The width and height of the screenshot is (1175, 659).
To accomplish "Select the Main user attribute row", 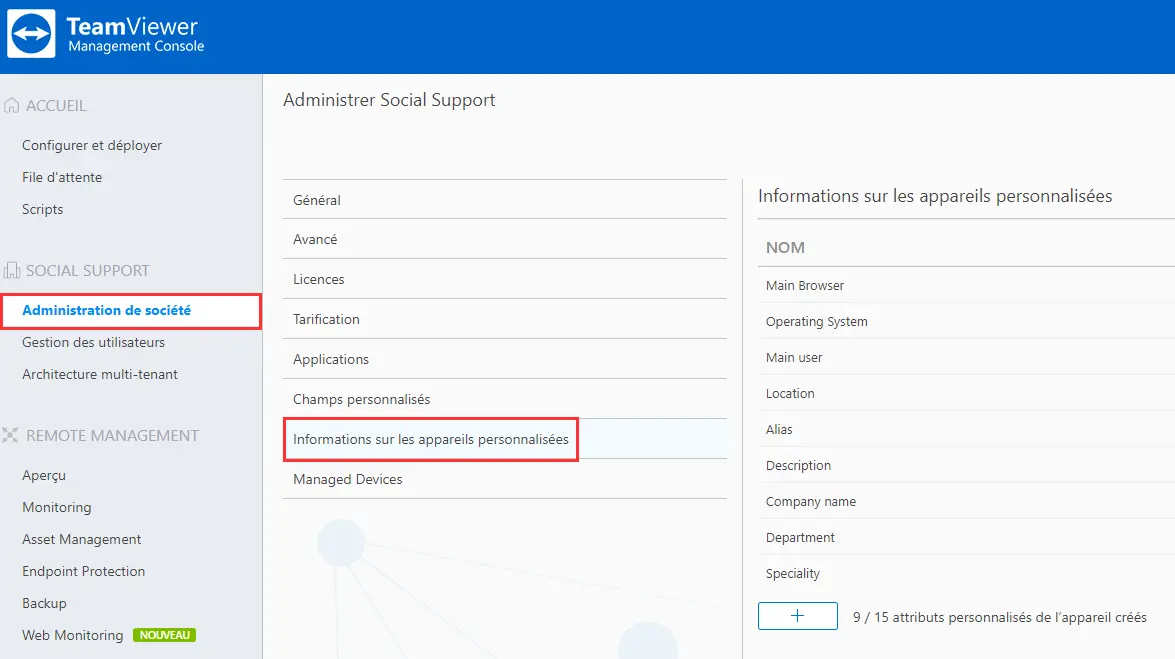I will pos(966,358).
